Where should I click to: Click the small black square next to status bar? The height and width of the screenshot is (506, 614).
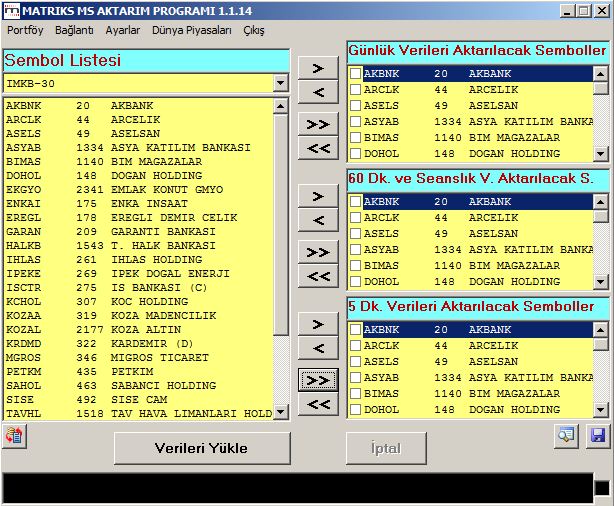pyautogui.click(x=602, y=488)
